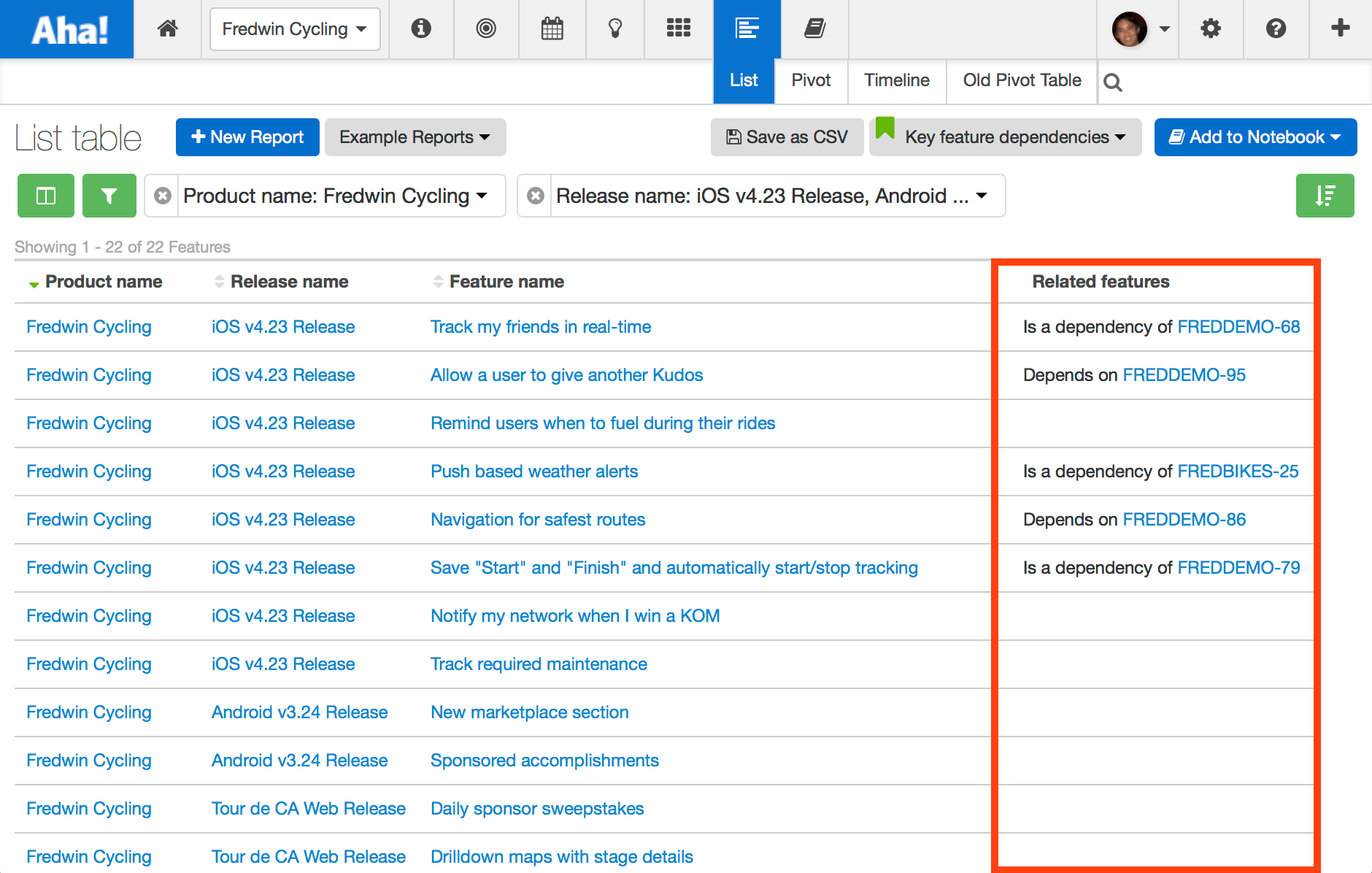1372x873 pixels.
Task: Click the user avatar profile picture
Action: (x=1130, y=29)
